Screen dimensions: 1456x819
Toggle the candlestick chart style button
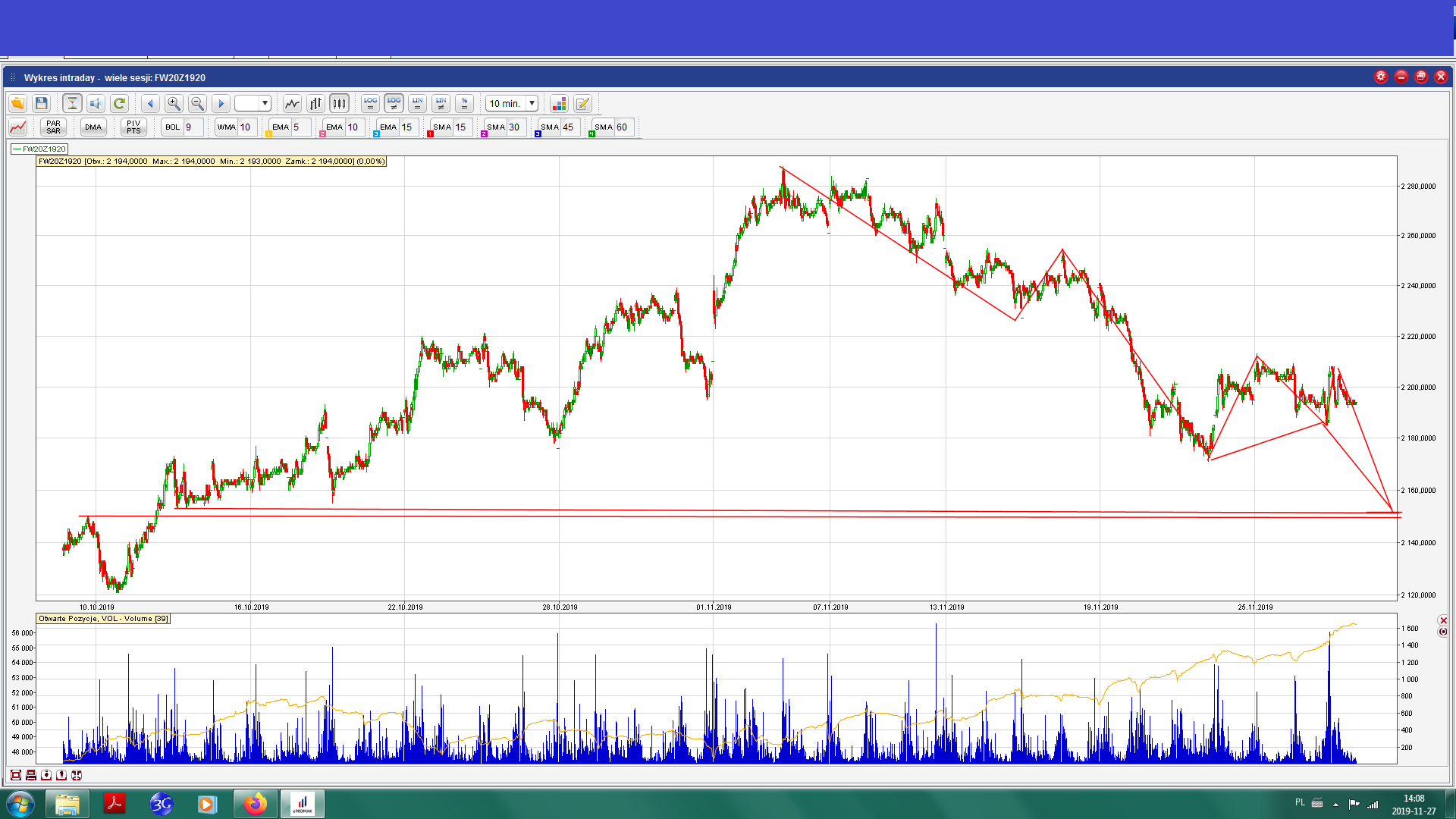click(339, 103)
